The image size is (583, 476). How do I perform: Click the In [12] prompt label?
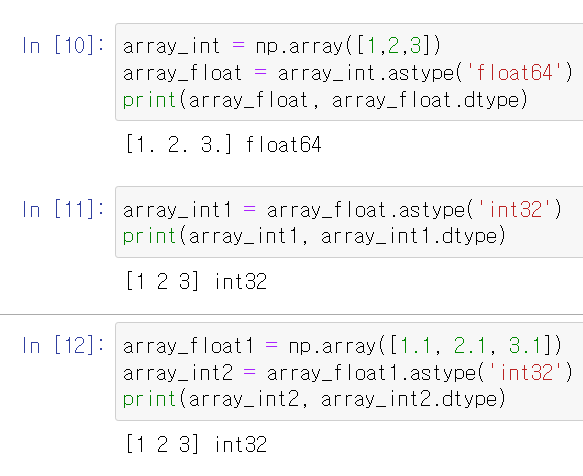pyautogui.click(x=63, y=345)
